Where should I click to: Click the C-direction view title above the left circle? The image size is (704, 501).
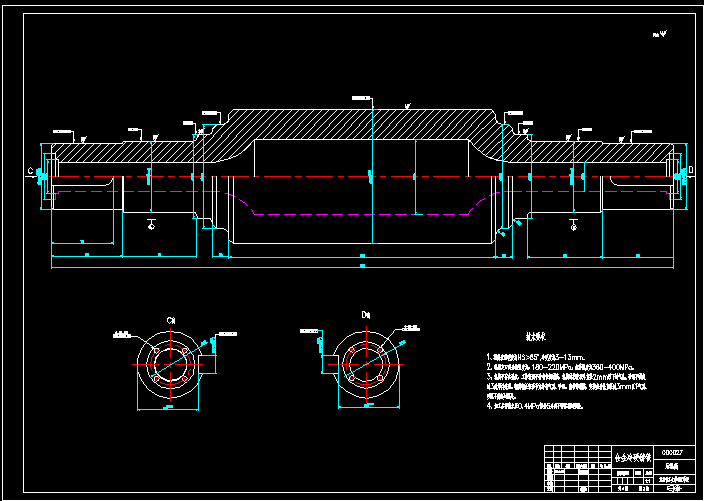[x=171, y=321]
